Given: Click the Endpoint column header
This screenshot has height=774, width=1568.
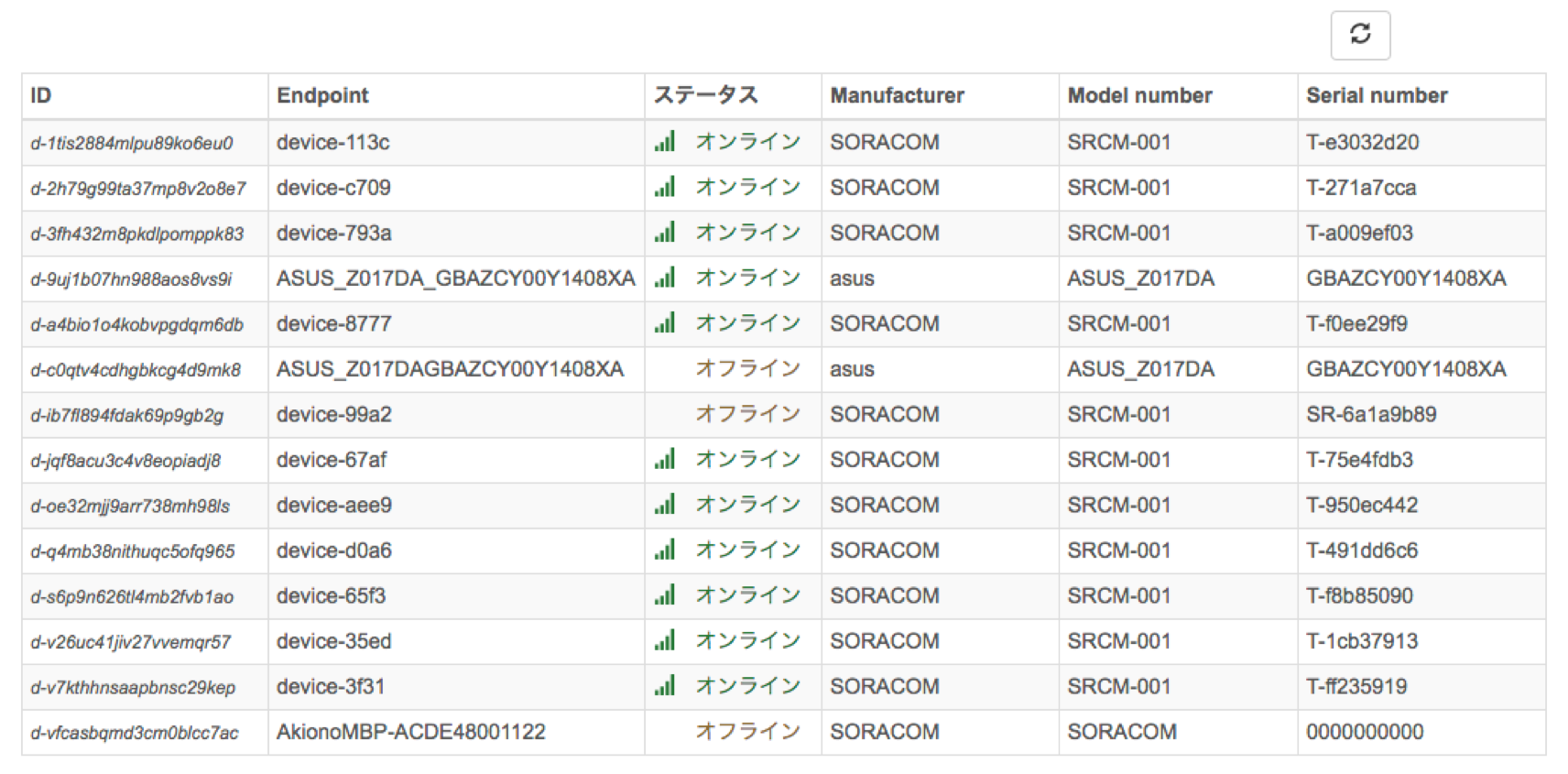Looking at the screenshot, I should (456, 95).
